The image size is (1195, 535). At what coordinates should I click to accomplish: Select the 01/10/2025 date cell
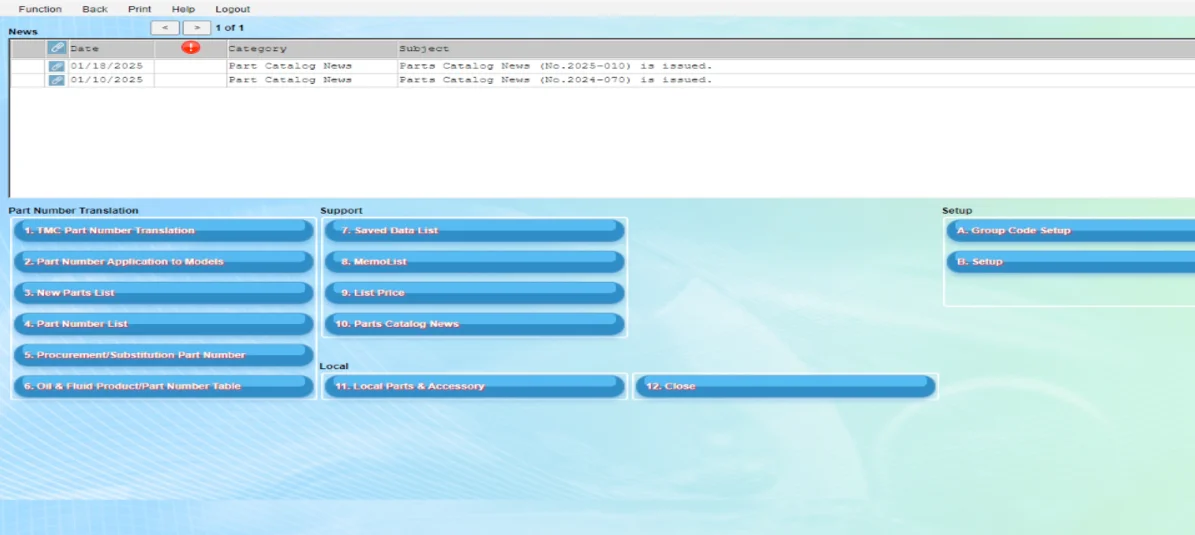tap(111, 80)
